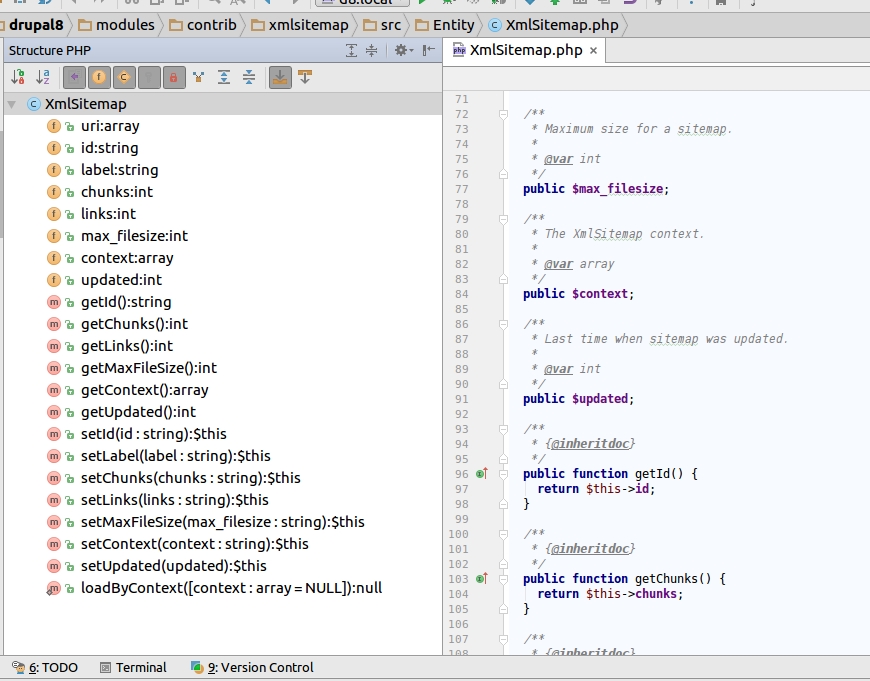This screenshot has width=870, height=681.
Task: Toggle red lock non-public members filter
Action: tap(174, 77)
